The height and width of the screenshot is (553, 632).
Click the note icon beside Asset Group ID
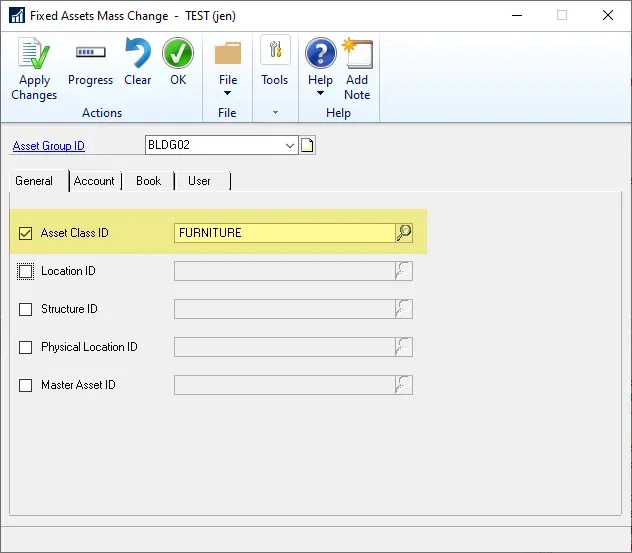pos(308,146)
